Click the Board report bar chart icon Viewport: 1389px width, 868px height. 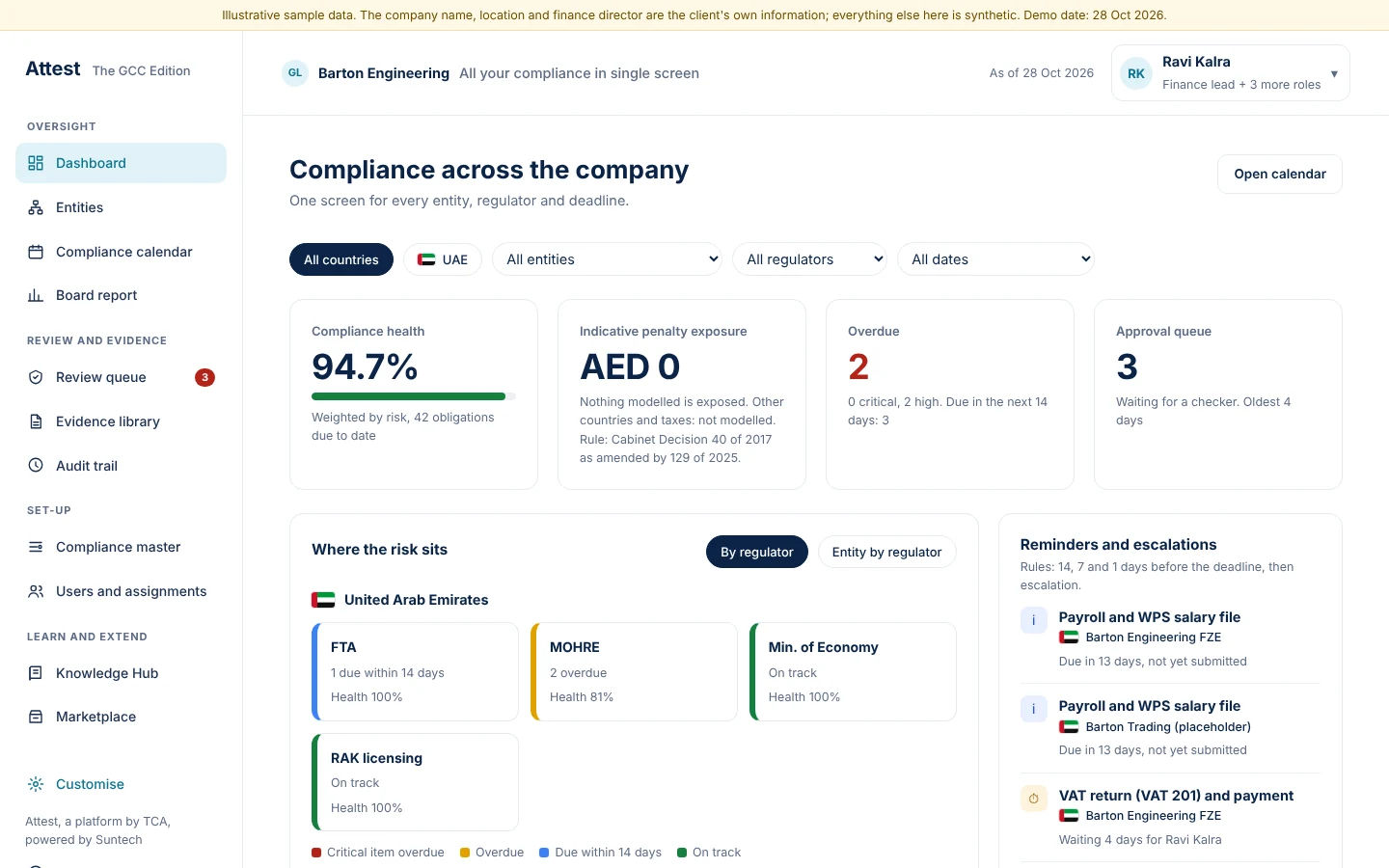36,295
